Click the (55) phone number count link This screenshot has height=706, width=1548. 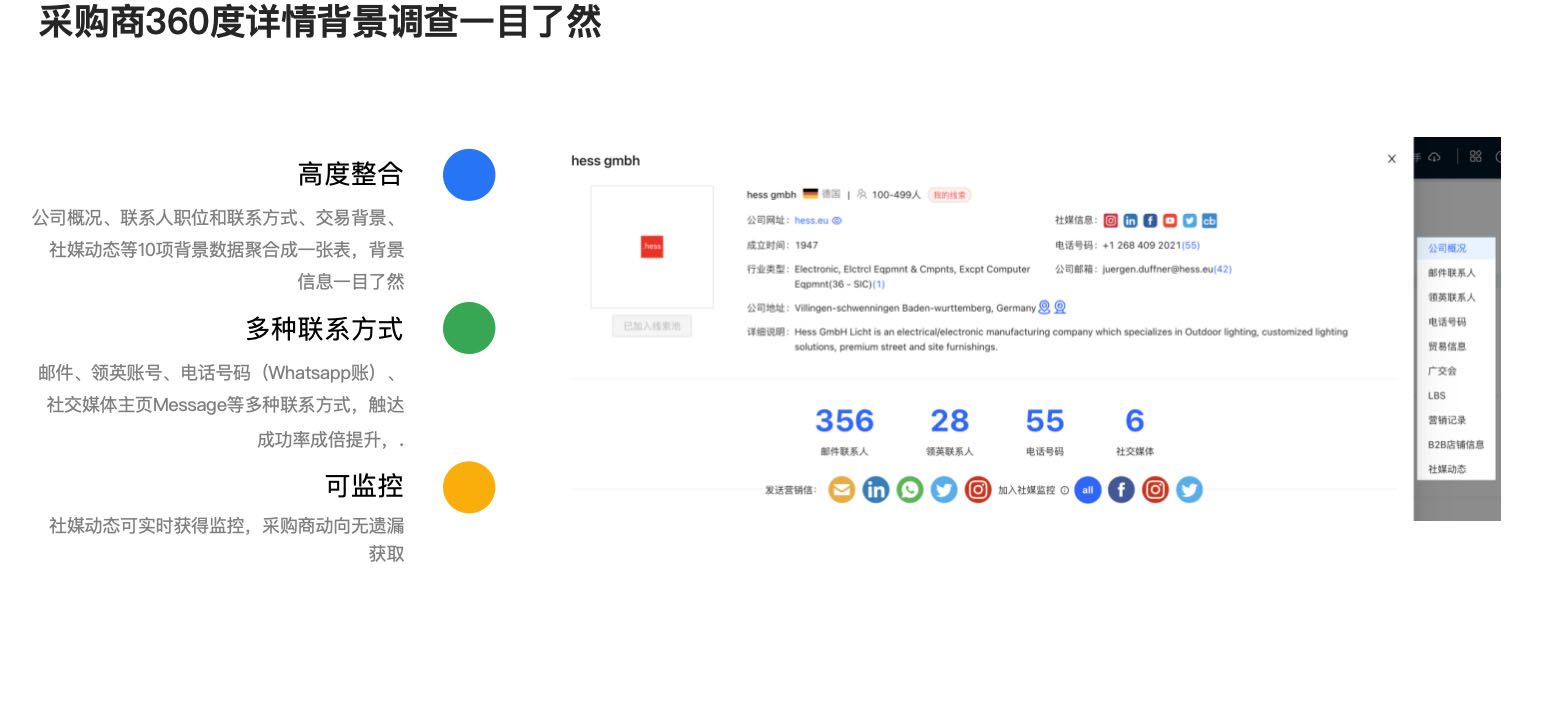(1191, 245)
